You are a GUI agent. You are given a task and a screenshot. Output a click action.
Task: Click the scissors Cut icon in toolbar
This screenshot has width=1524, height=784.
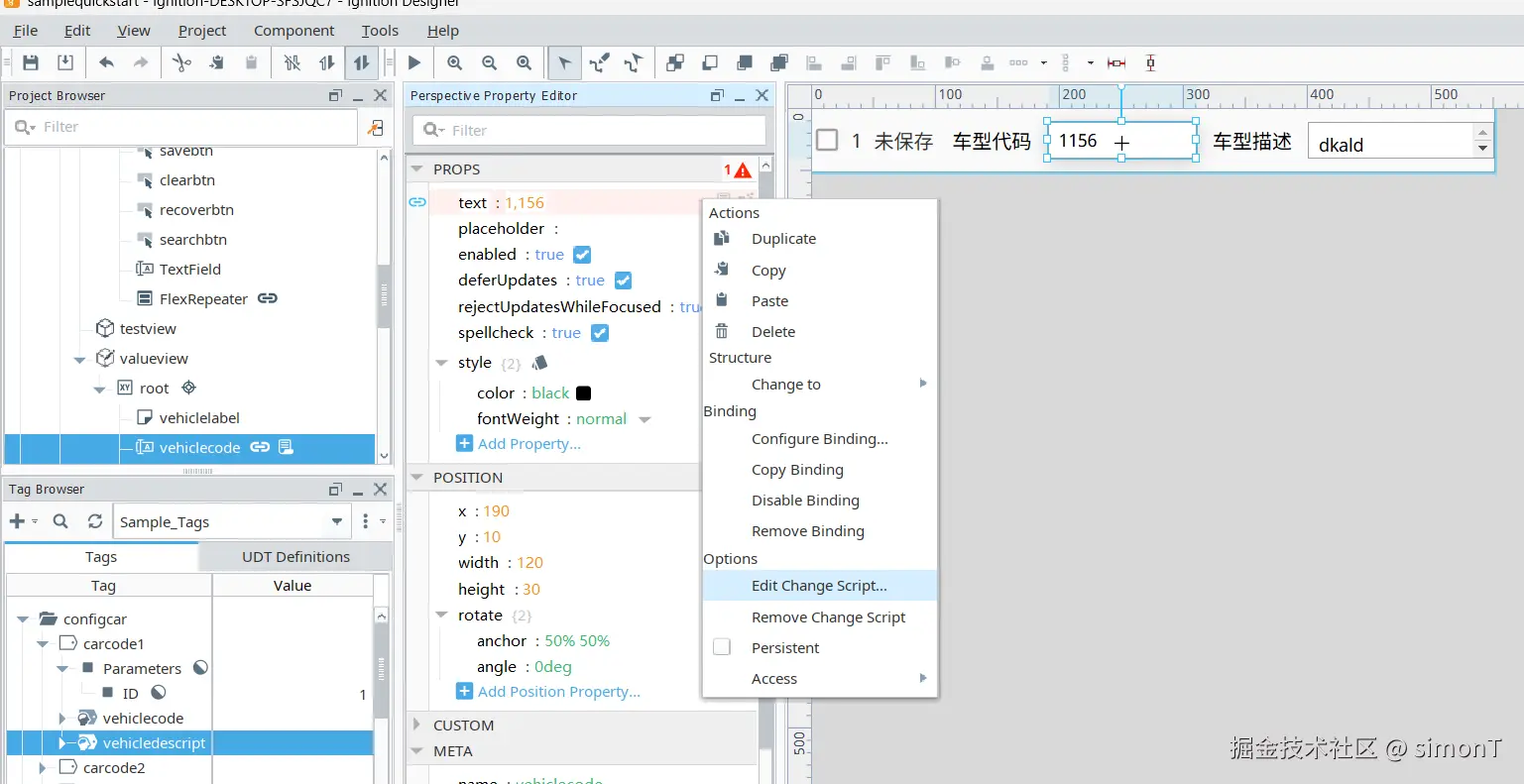click(x=181, y=62)
